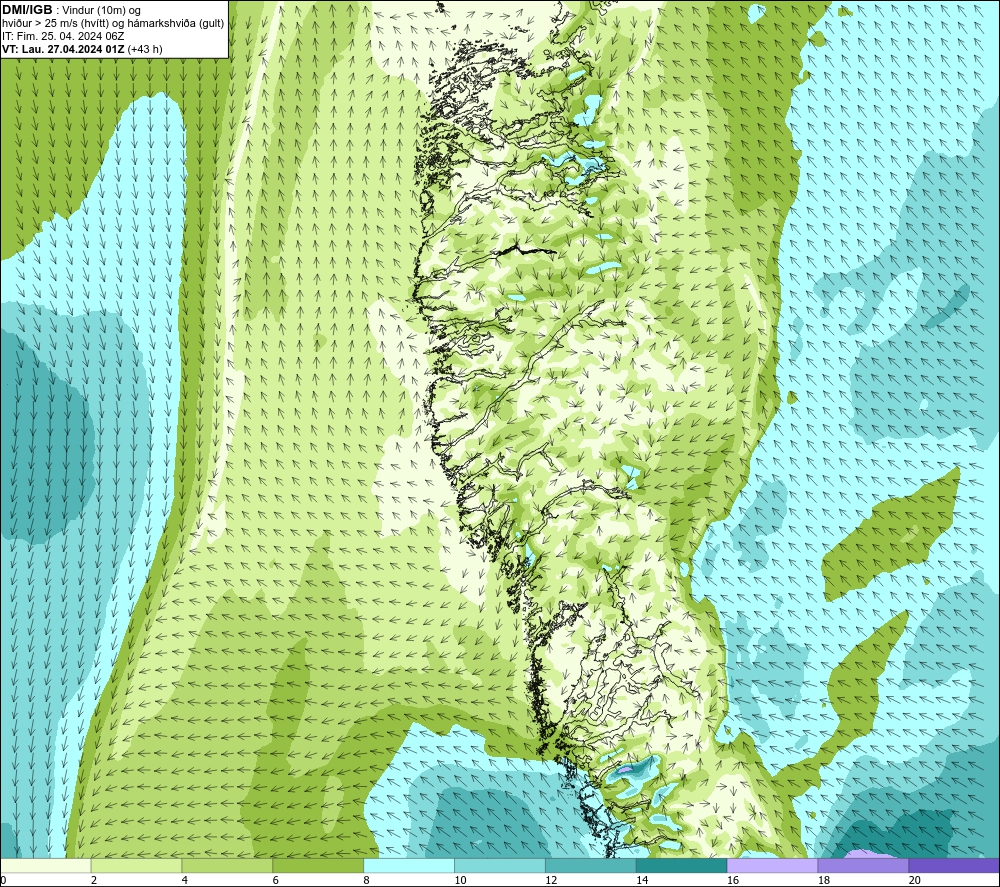Select the 8–10 m/s light cyan swatch
The height and width of the screenshot is (887, 1000).
pyautogui.click(x=409, y=865)
